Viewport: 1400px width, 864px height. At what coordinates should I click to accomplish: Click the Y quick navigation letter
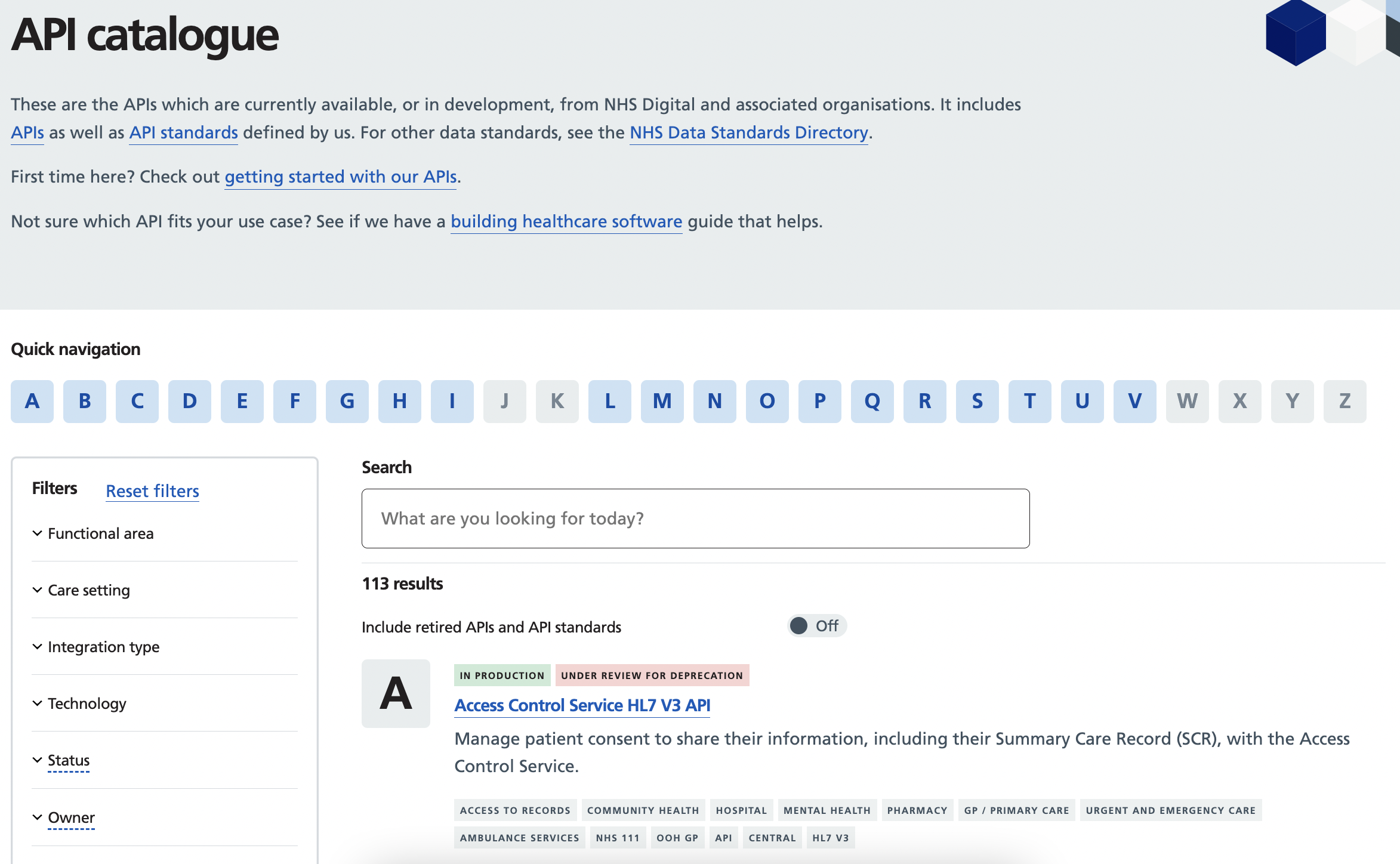pyautogui.click(x=1293, y=401)
